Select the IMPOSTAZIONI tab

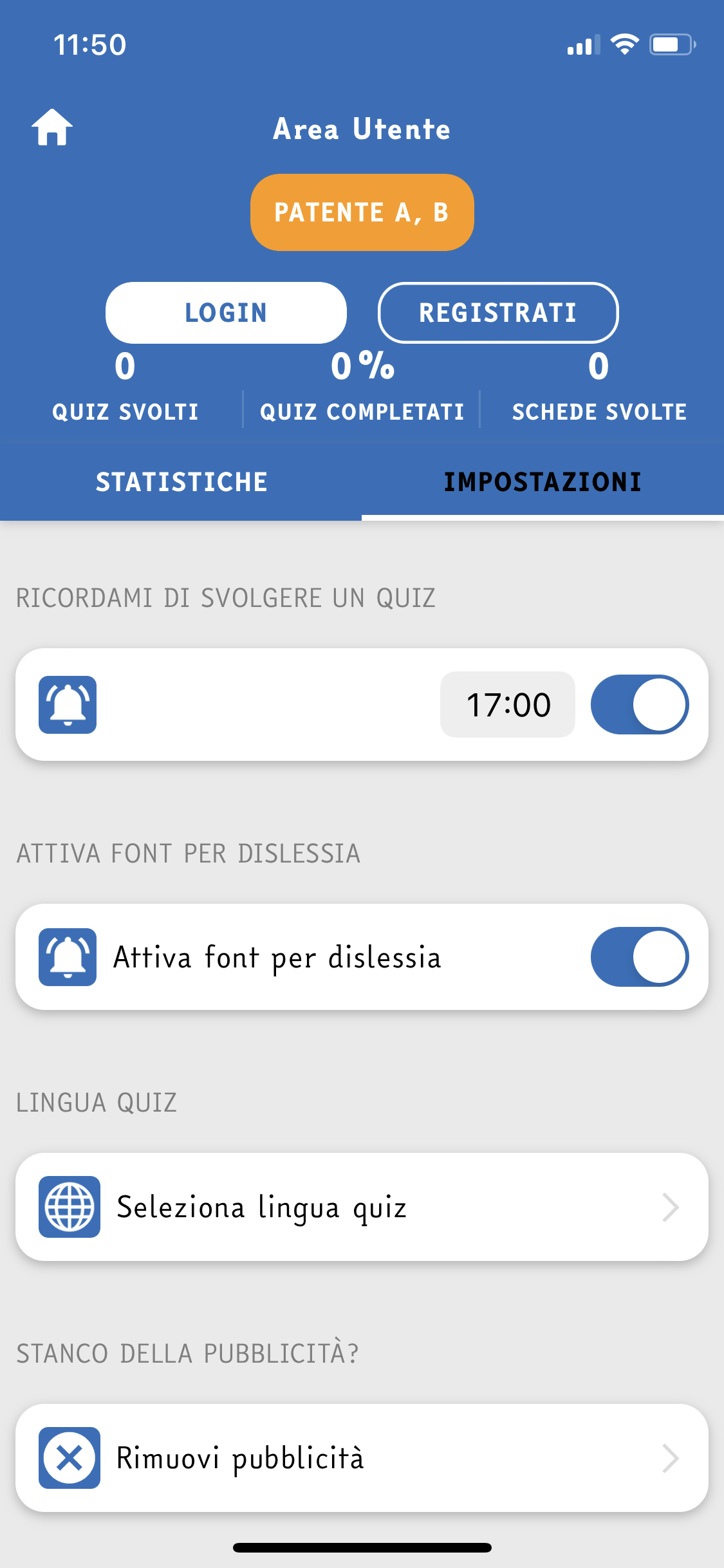coord(543,482)
